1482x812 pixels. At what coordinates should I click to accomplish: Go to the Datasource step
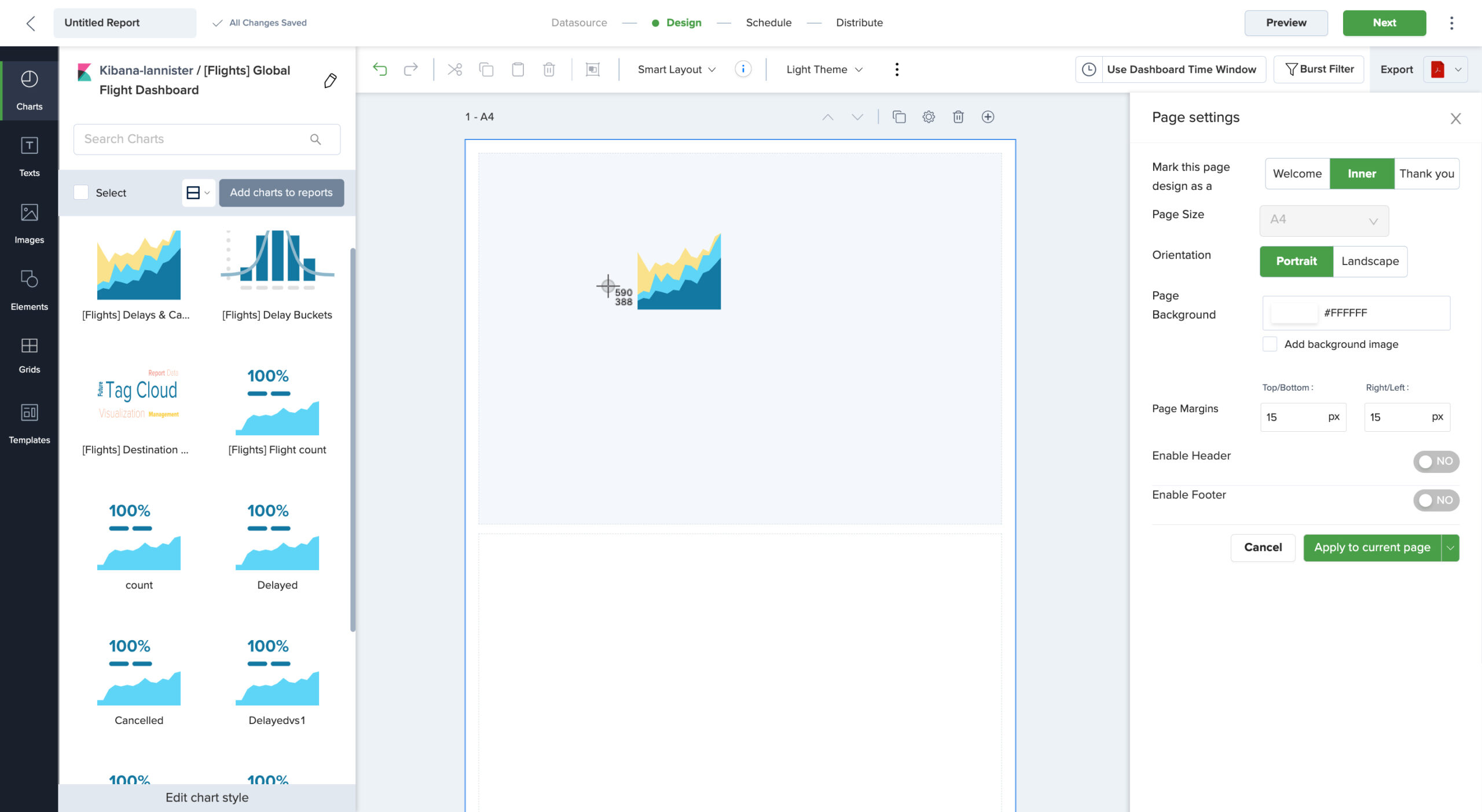coord(579,23)
